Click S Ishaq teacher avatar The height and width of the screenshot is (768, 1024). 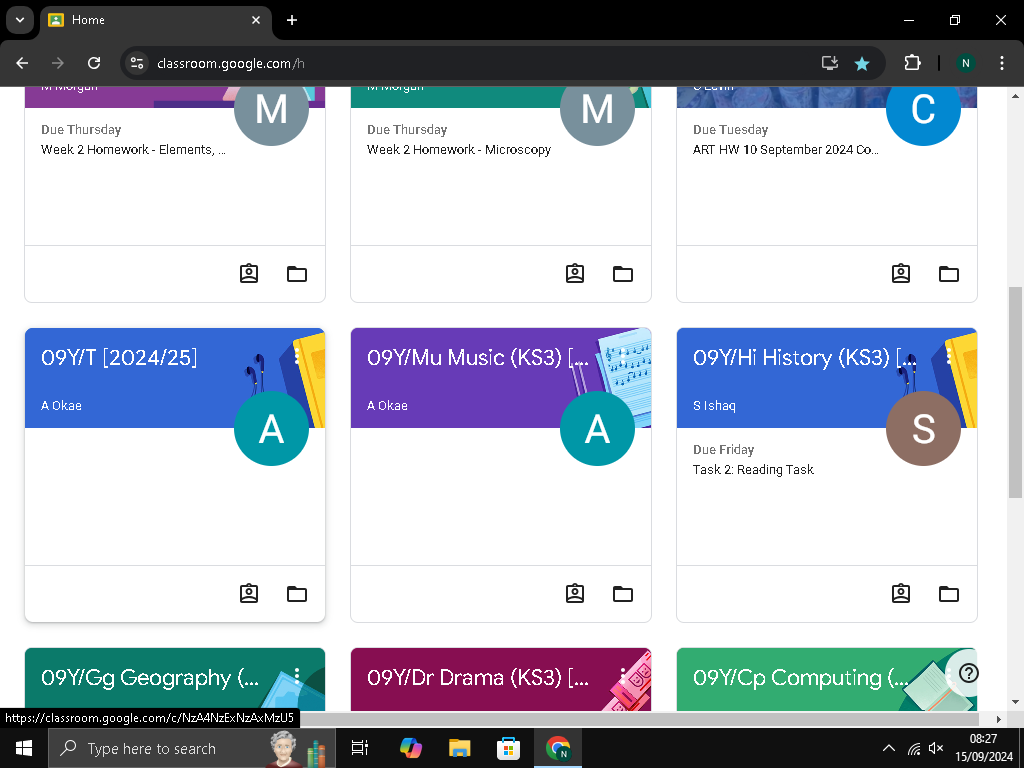coord(923,428)
